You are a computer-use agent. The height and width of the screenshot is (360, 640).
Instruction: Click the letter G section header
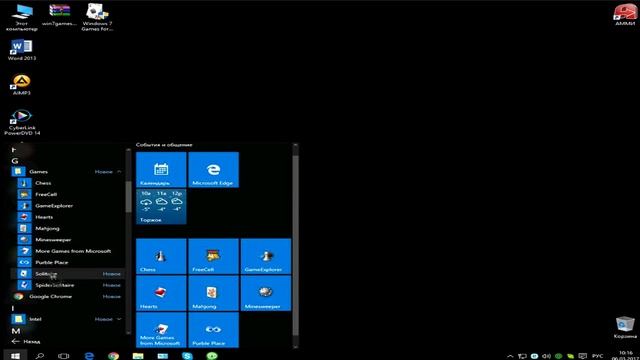[15, 161]
